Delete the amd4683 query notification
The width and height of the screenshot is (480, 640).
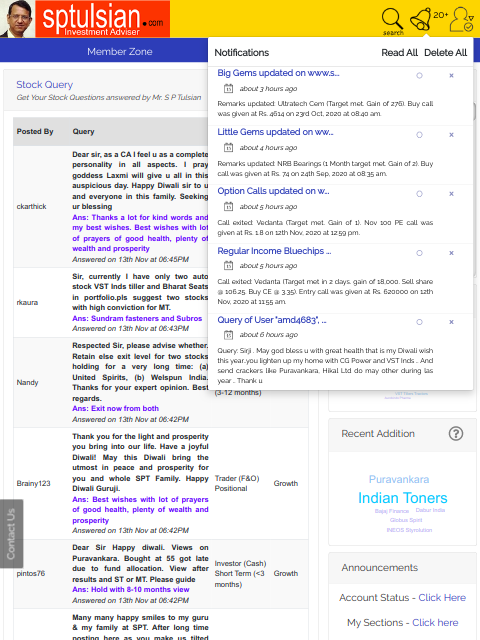[x=451, y=322]
